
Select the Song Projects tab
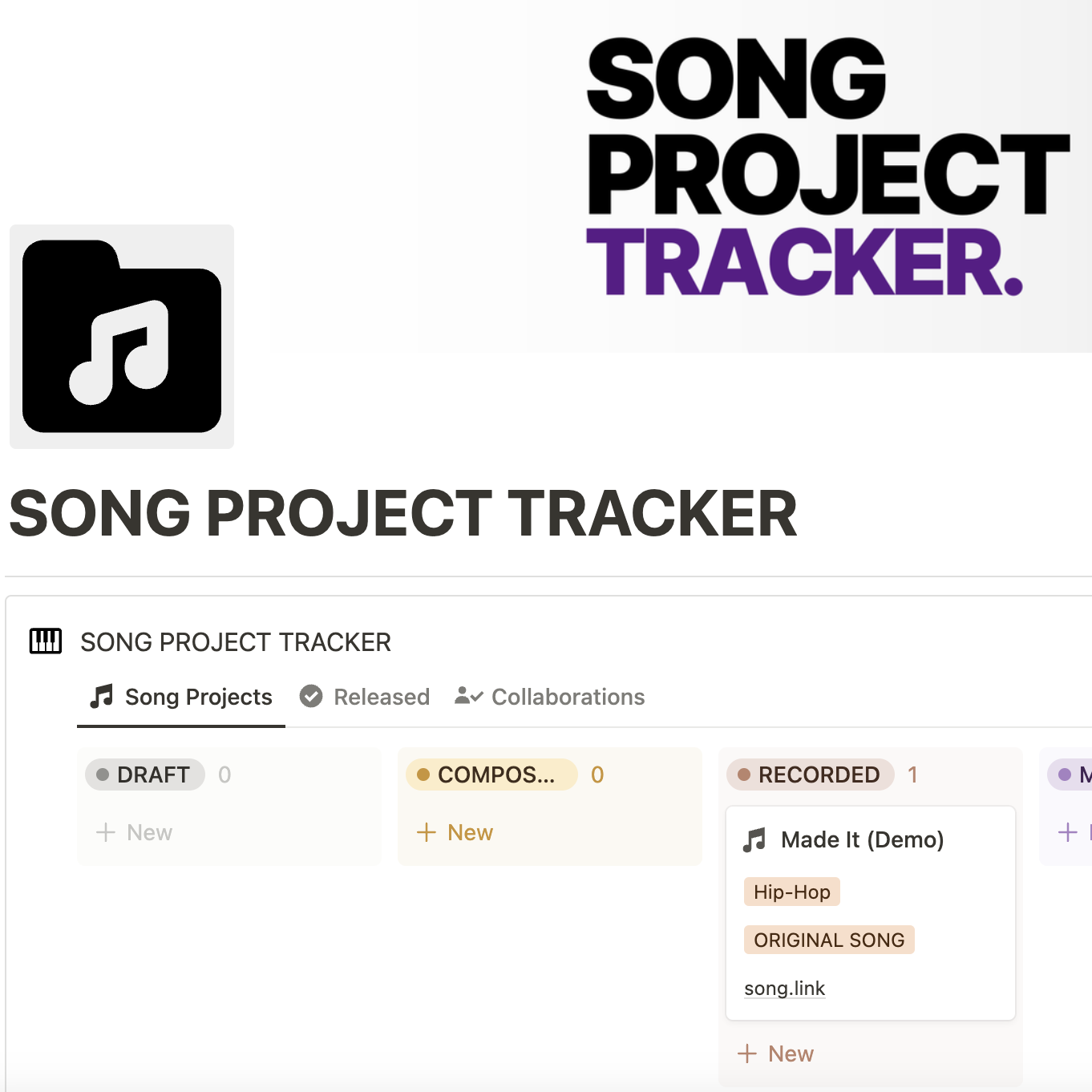[198, 696]
